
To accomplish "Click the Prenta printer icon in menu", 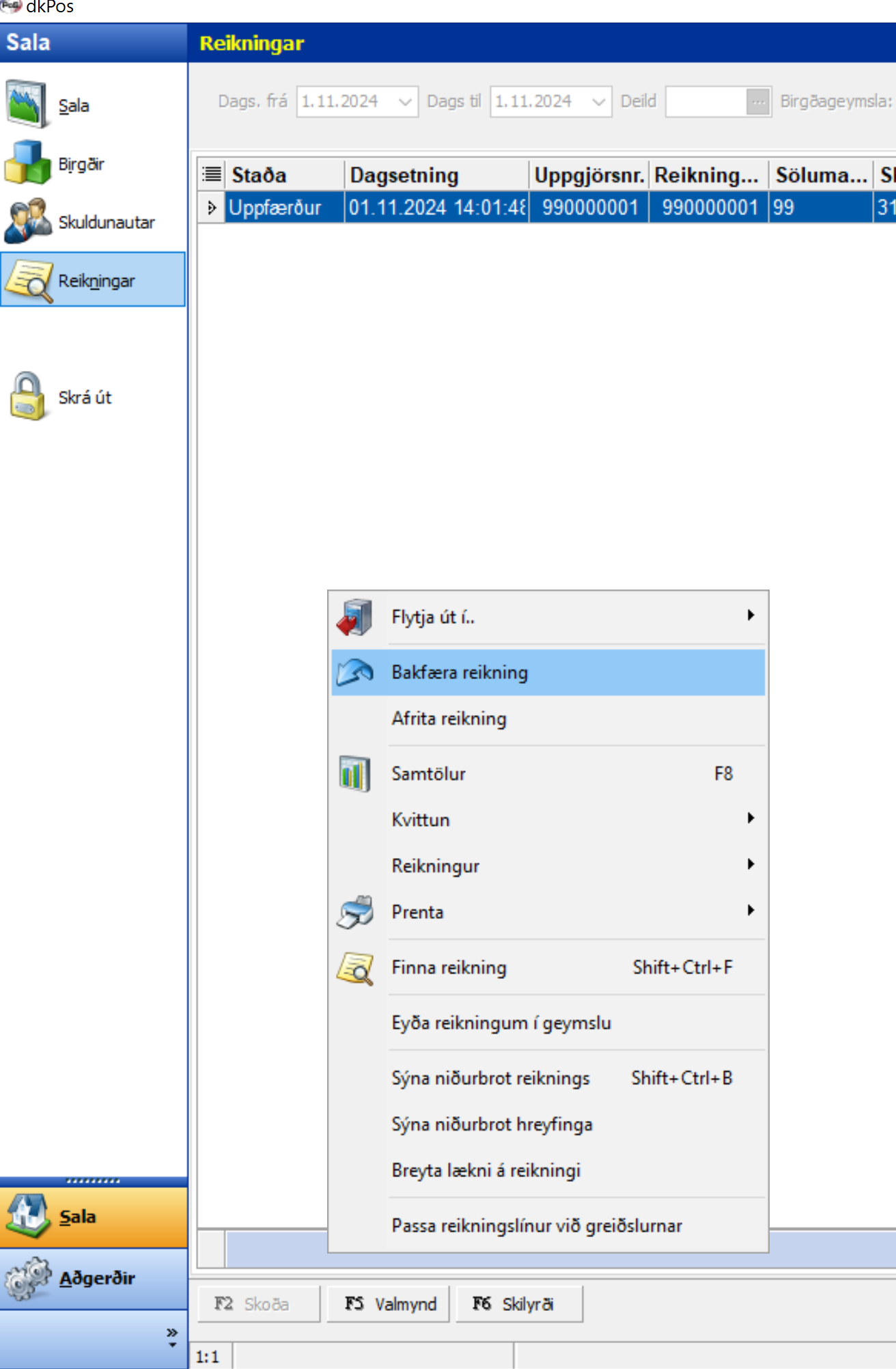I will pyautogui.click(x=354, y=912).
